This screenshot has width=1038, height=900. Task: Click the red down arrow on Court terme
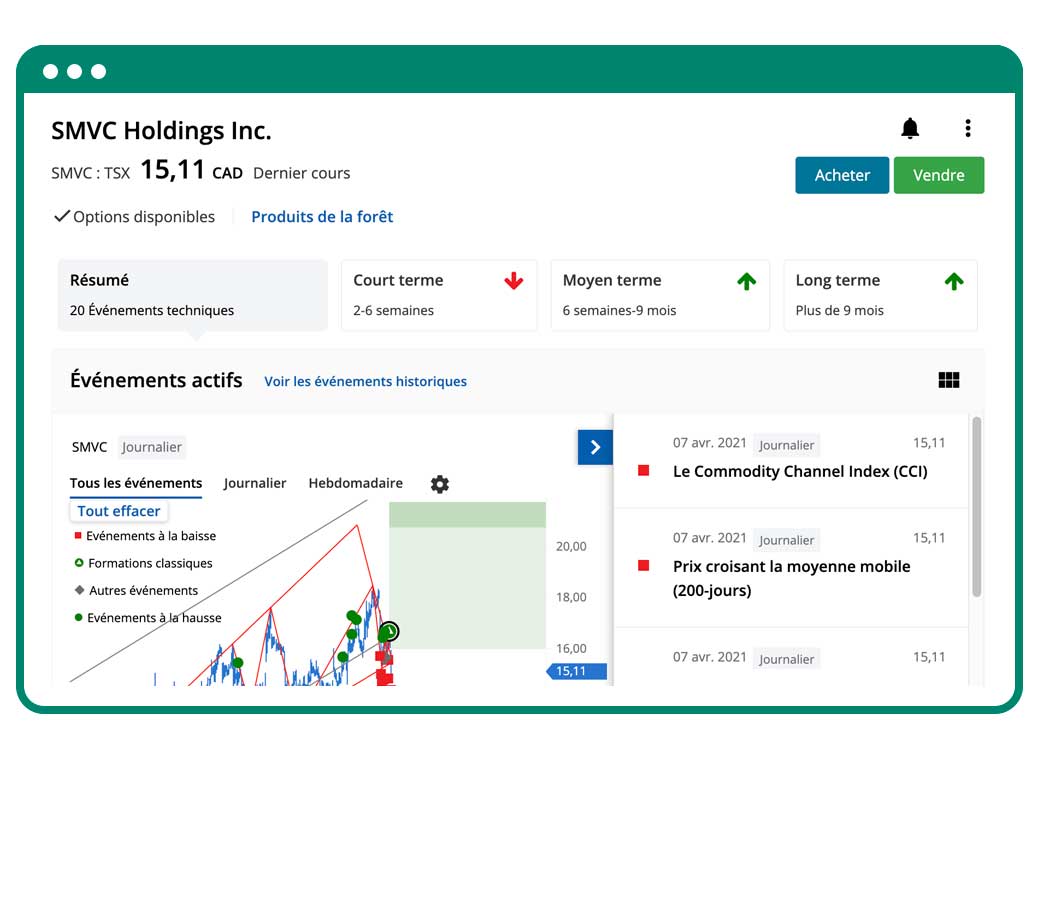click(514, 281)
